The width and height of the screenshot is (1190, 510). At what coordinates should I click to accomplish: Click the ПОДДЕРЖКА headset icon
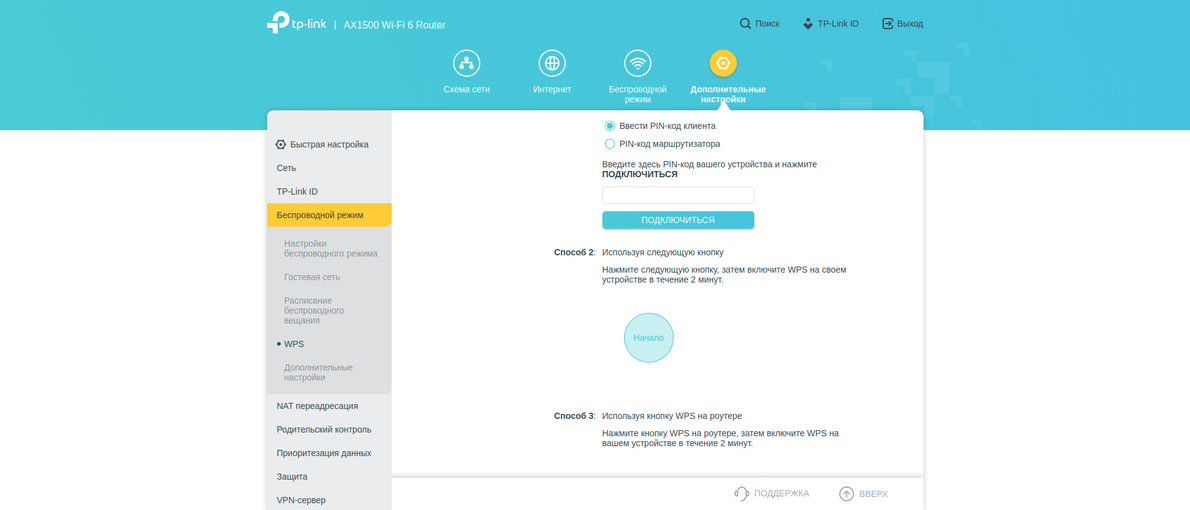(741, 493)
